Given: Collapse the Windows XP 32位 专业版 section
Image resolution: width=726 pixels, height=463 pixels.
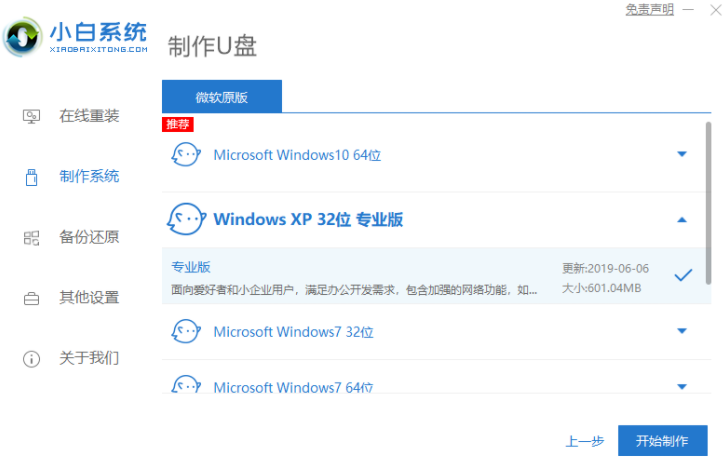Looking at the screenshot, I should tap(682, 219).
